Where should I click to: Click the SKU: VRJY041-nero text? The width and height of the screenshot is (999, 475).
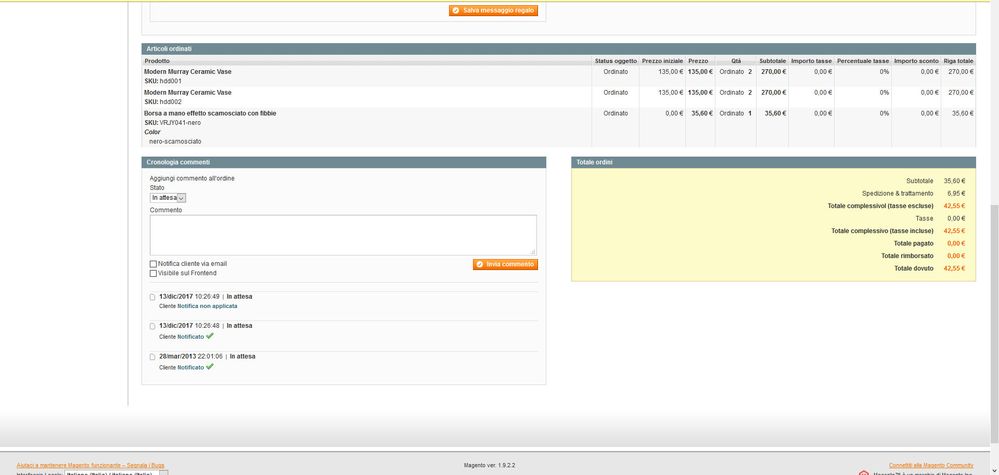(x=173, y=122)
